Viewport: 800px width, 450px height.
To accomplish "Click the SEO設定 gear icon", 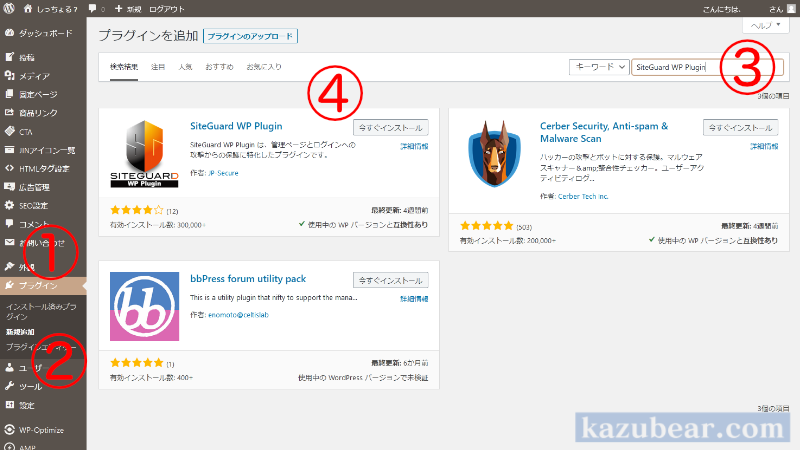I will [9, 205].
